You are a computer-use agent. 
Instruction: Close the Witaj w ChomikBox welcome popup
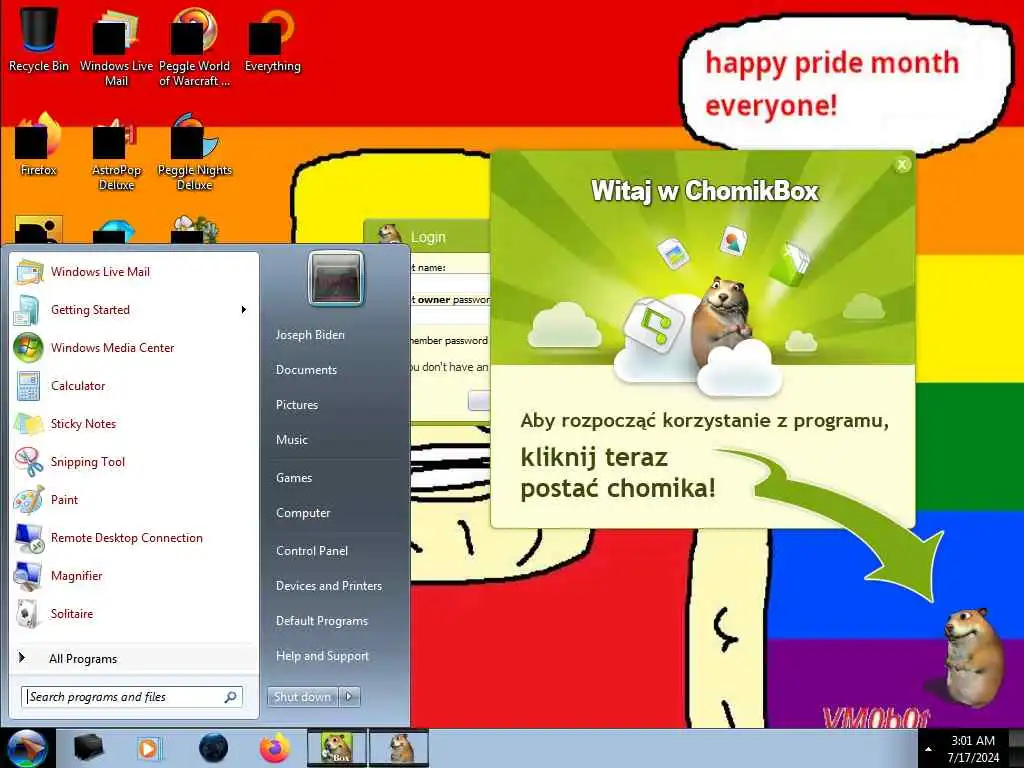(x=902, y=165)
